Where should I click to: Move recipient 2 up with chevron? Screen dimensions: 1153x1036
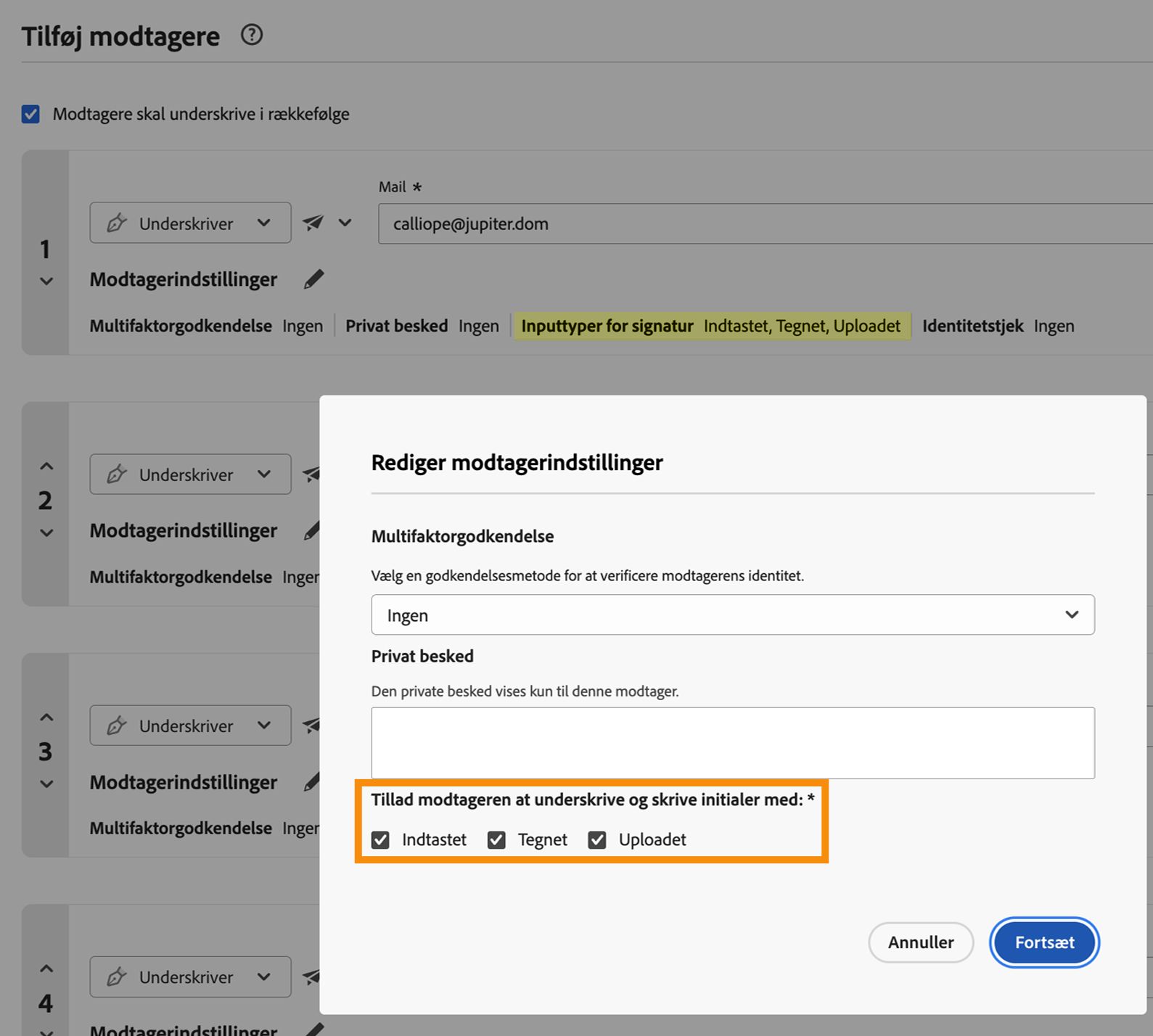point(46,466)
